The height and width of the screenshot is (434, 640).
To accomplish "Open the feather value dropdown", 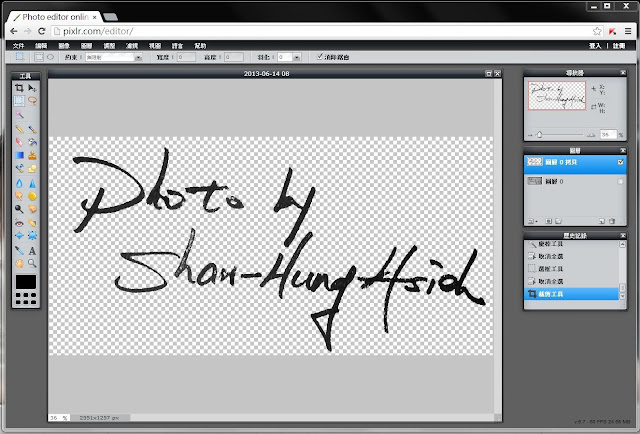I will (x=297, y=58).
